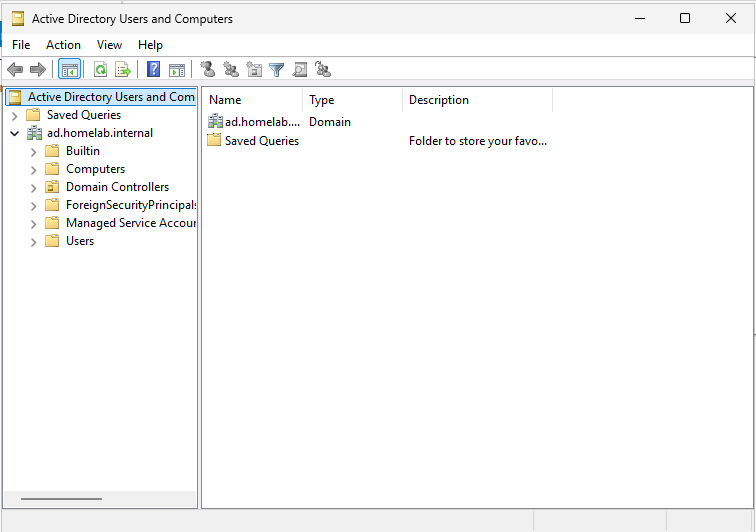Click the Filter options funnel icon
The width and height of the screenshot is (756, 532).
(x=277, y=70)
